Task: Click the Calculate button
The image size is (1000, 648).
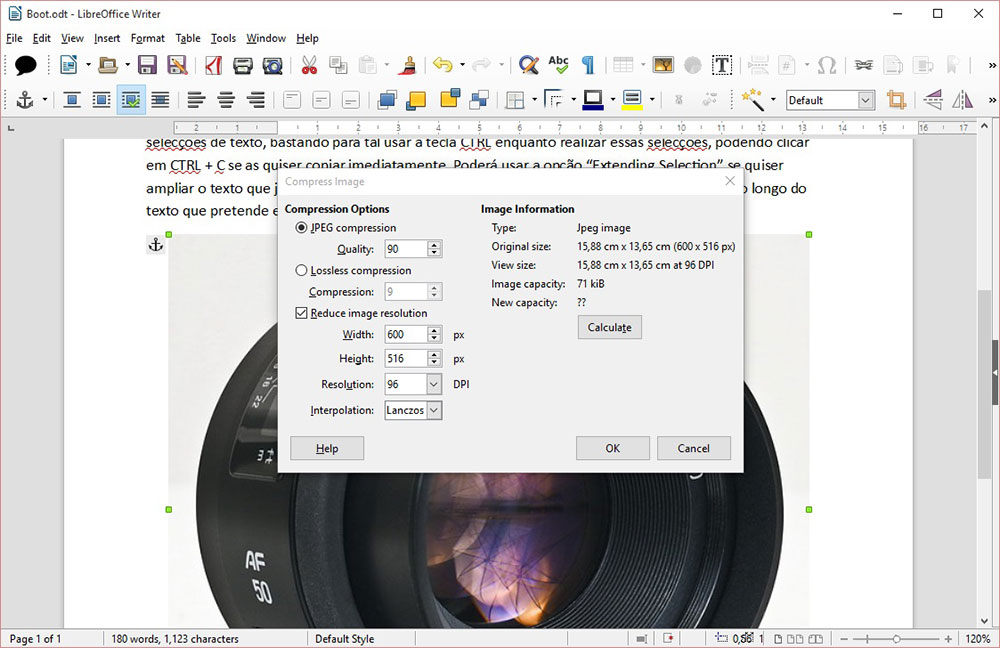Action: (x=610, y=327)
